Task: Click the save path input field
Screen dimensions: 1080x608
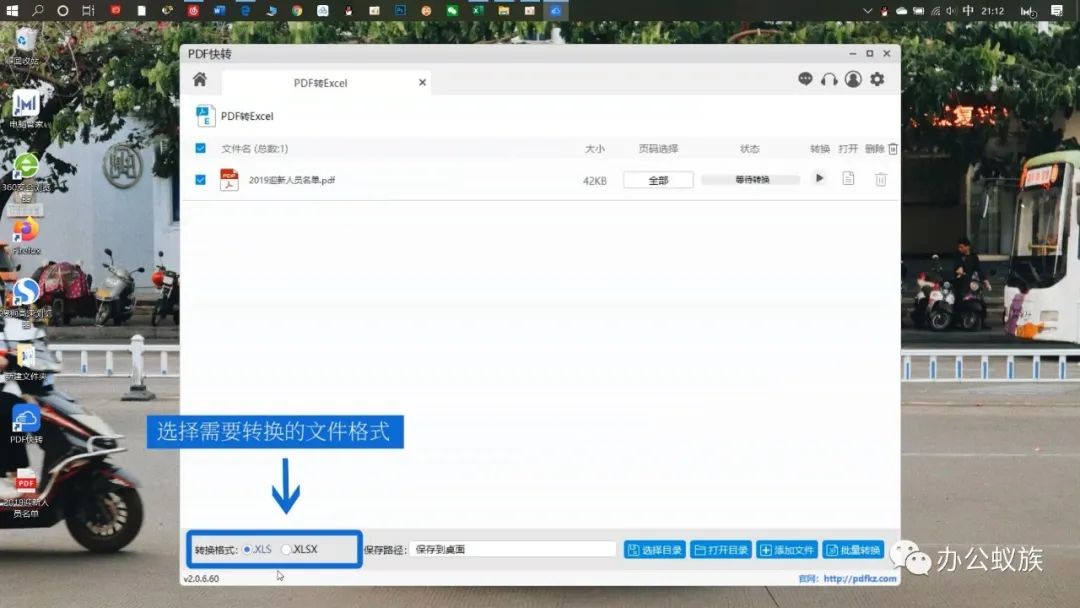Action: point(513,549)
